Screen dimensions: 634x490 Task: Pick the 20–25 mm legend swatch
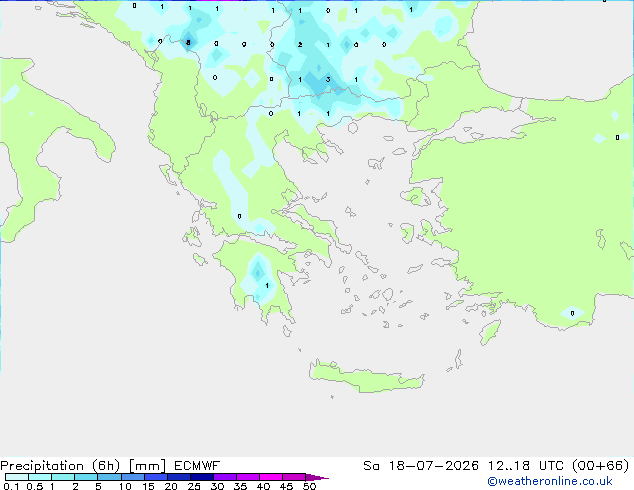[x=179, y=477]
